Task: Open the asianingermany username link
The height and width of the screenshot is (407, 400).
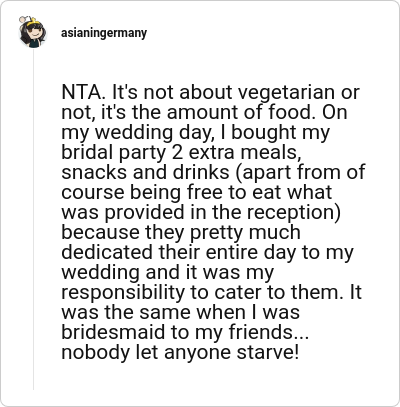Action: coord(104,33)
